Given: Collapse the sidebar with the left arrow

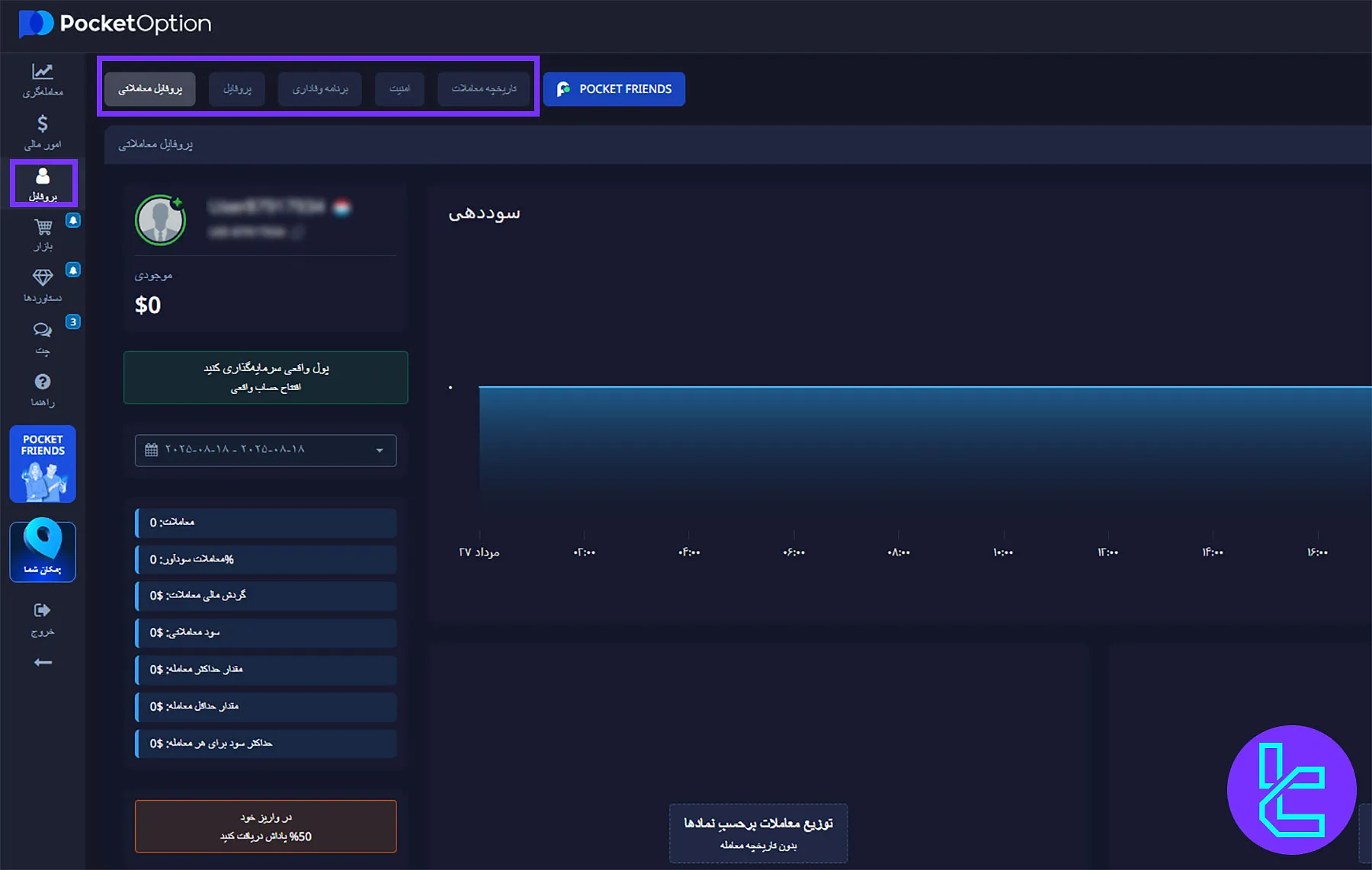Looking at the screenshot, I should (43, 662).
